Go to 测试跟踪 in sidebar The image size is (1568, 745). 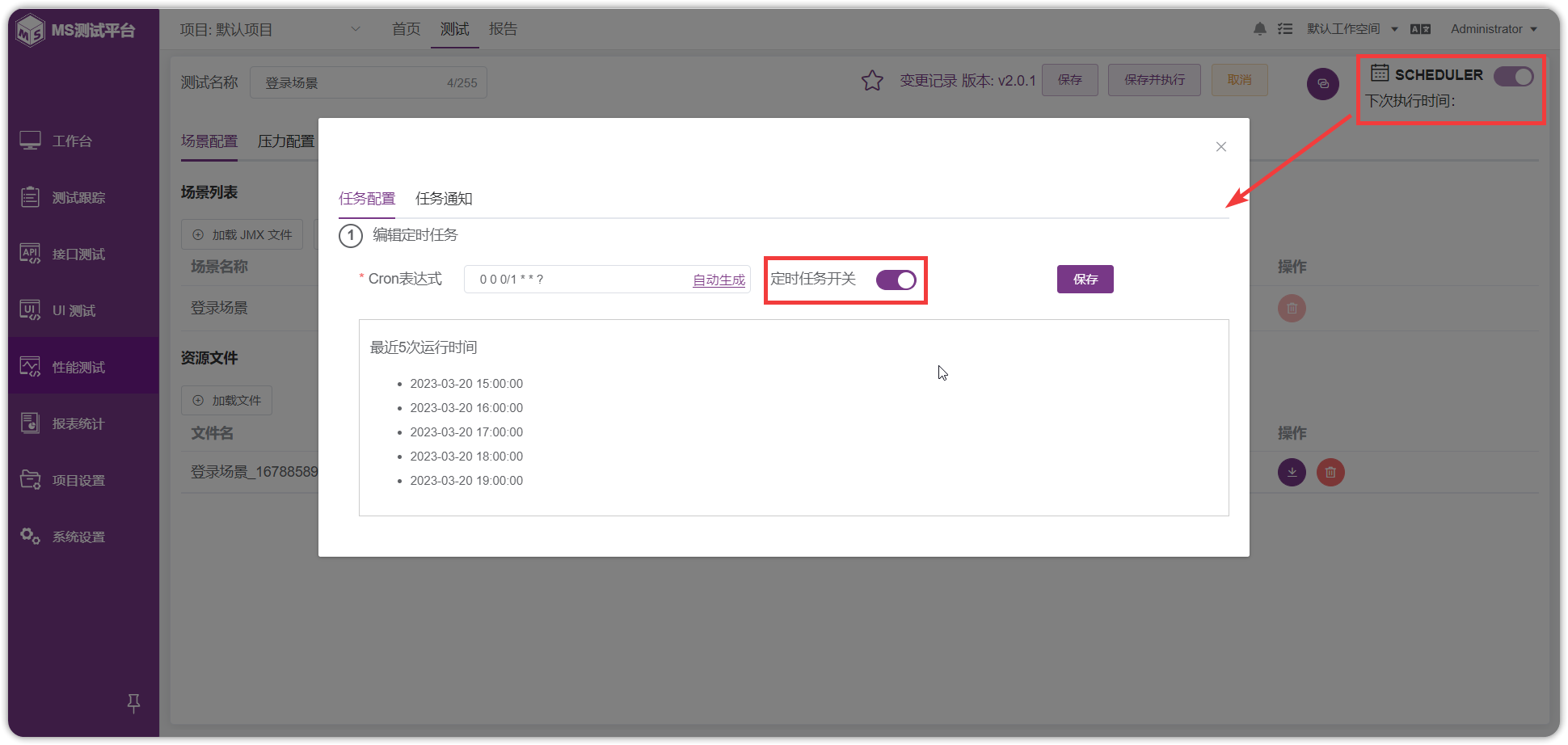83,197
